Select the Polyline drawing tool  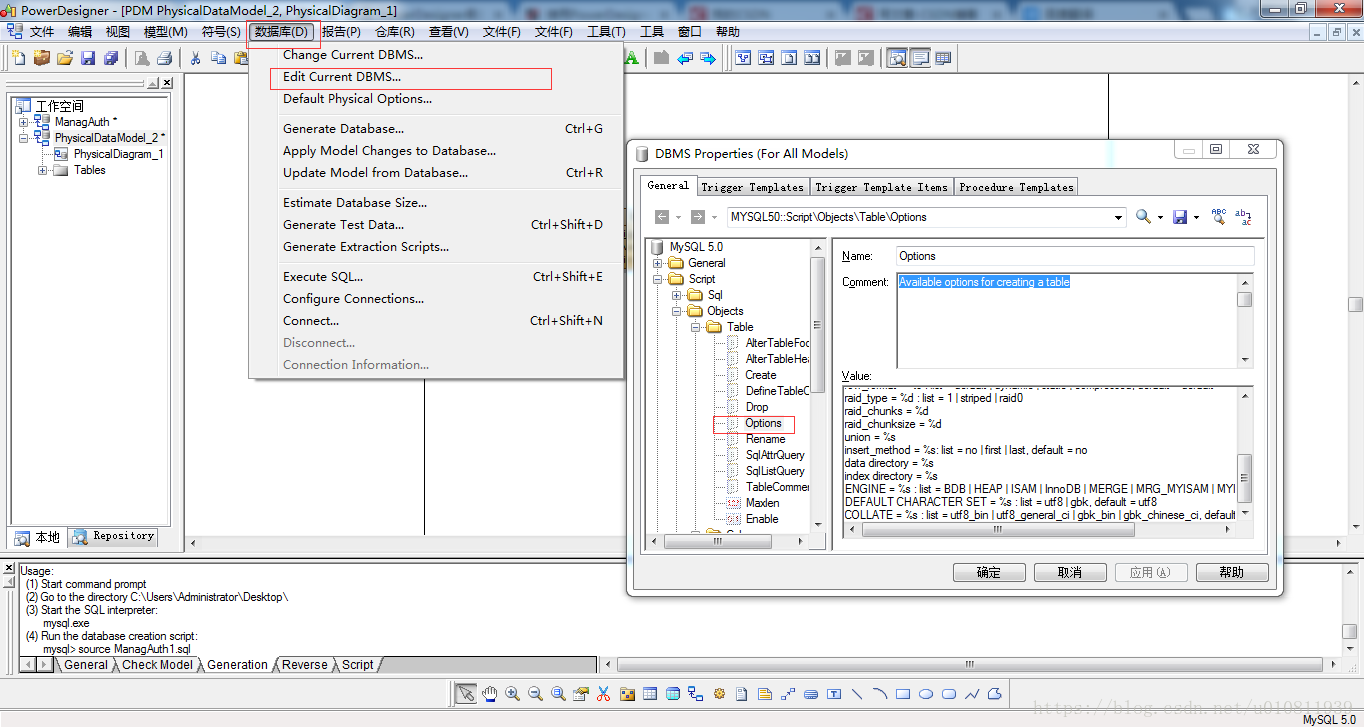pos(971,693)
